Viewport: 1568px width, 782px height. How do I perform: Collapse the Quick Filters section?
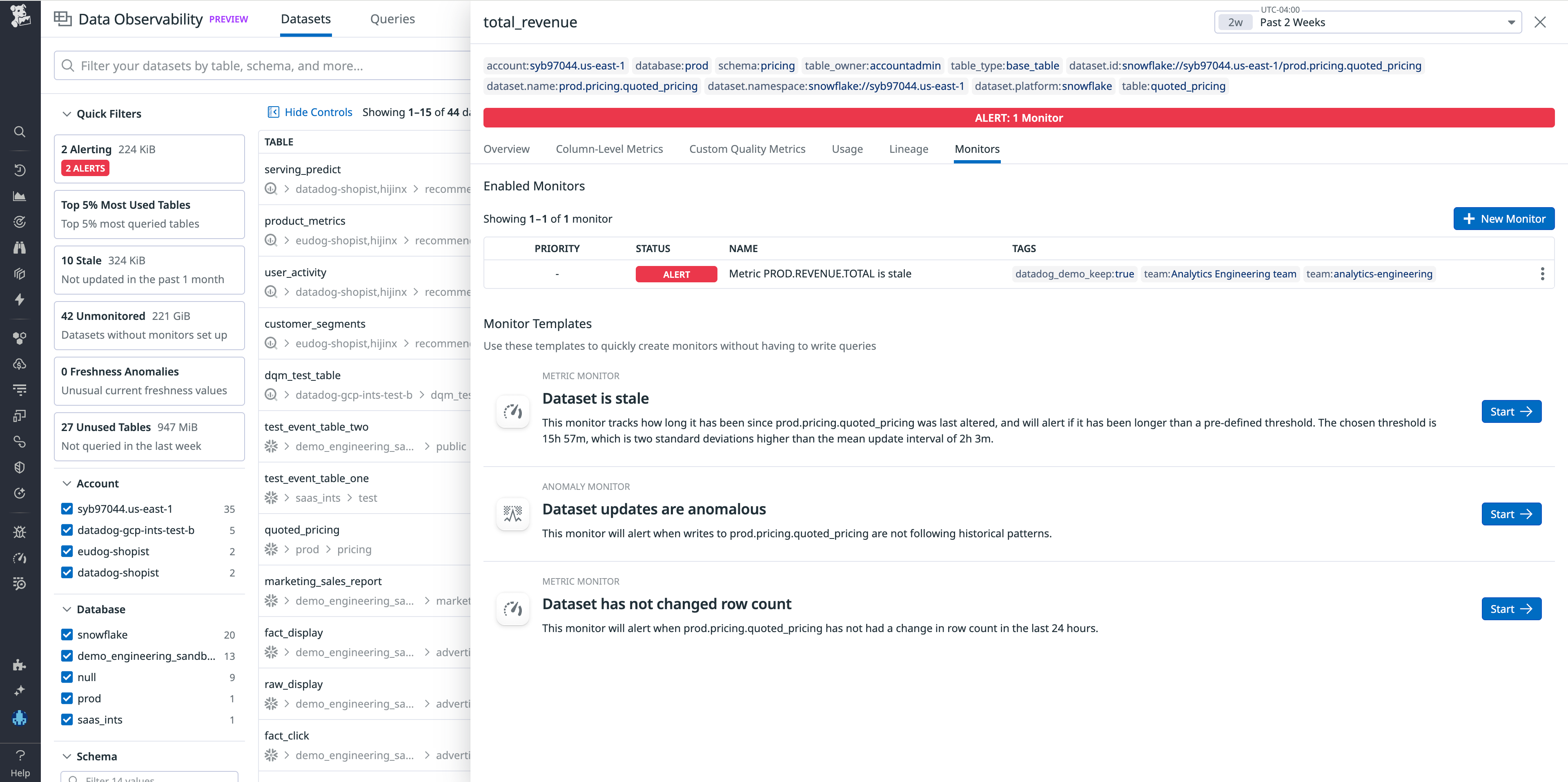coord(67,113)
